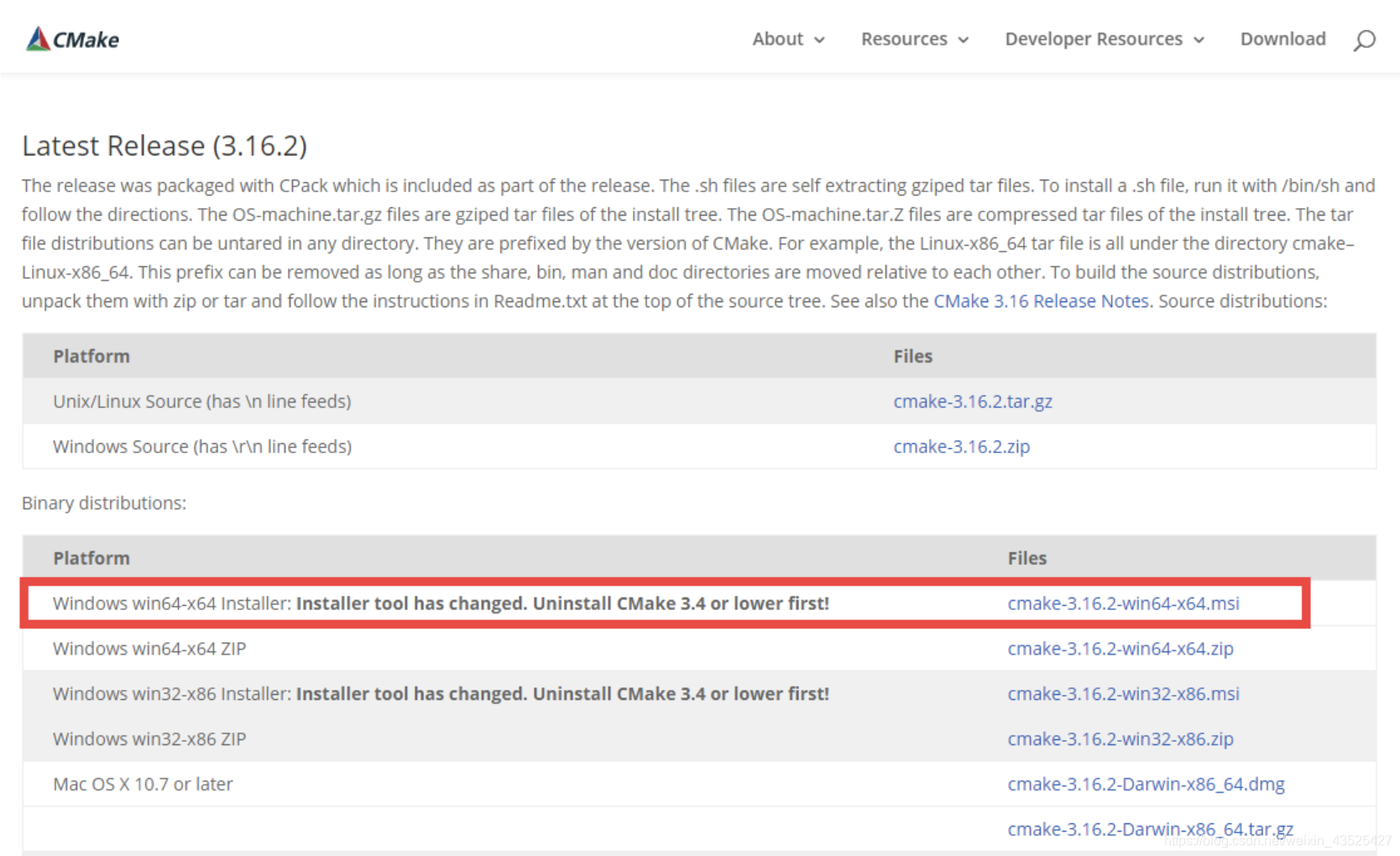Click the CMake logo

click(x=73, y=39)
